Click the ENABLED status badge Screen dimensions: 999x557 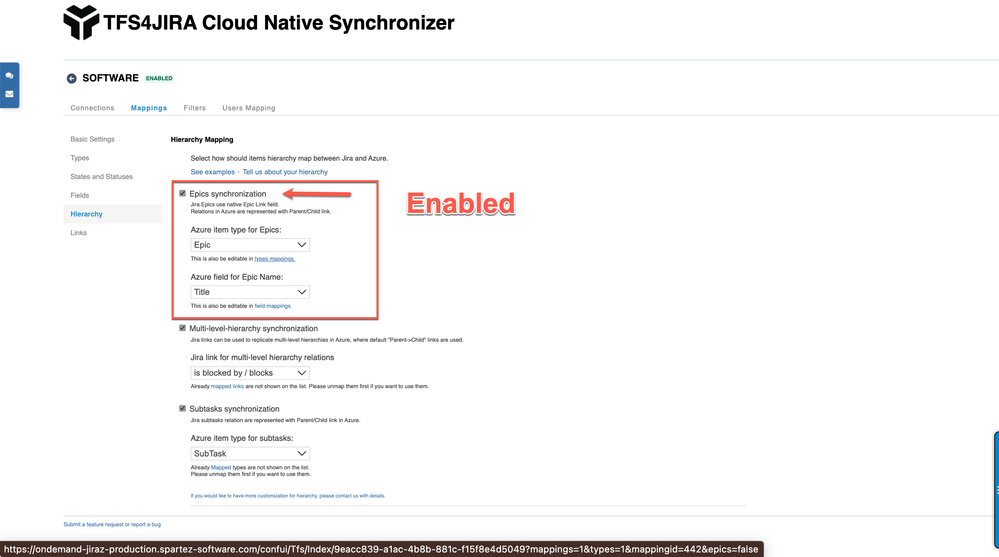point(159,78)
